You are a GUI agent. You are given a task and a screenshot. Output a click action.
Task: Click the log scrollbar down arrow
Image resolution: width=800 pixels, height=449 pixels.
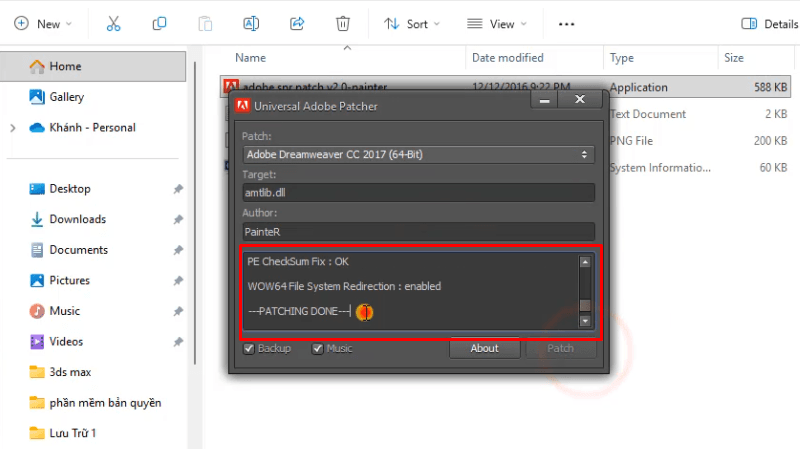point(585,322)
